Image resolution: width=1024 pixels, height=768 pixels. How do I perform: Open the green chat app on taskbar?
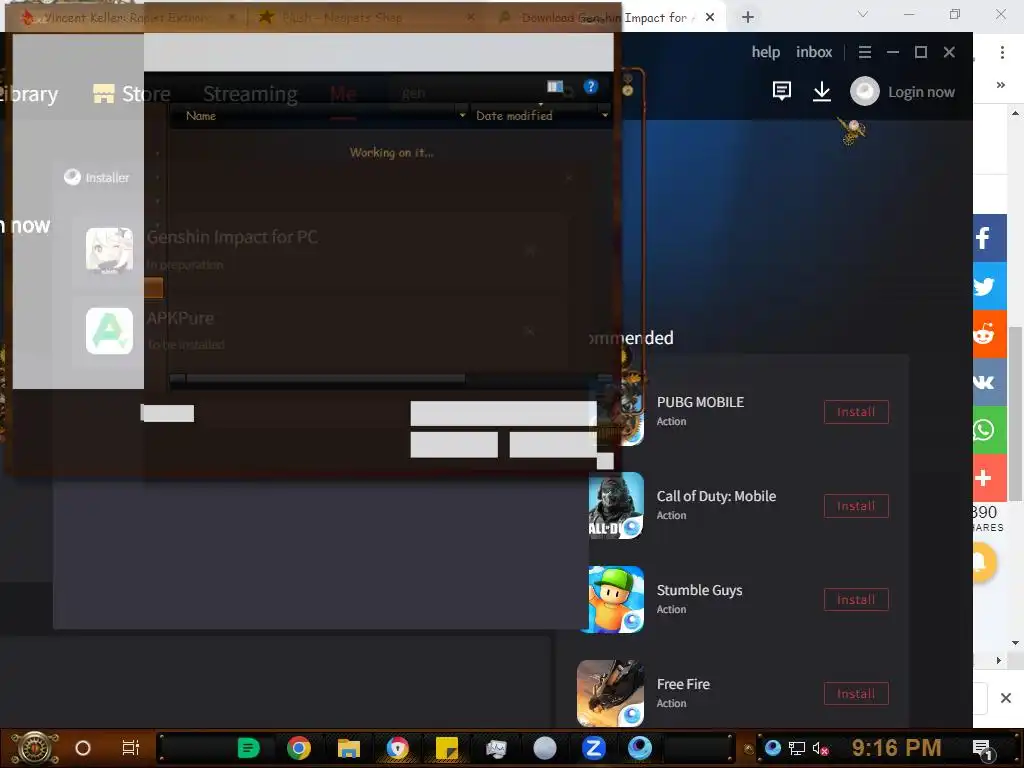[x=249, y=748]
